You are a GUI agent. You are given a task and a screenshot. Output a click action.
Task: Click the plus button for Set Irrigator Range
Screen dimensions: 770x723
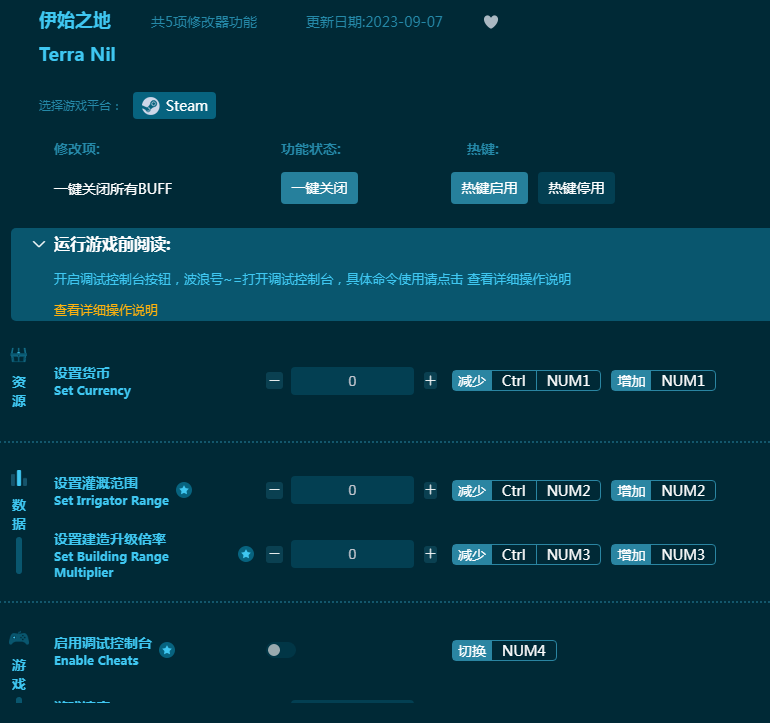click(430, 490)
